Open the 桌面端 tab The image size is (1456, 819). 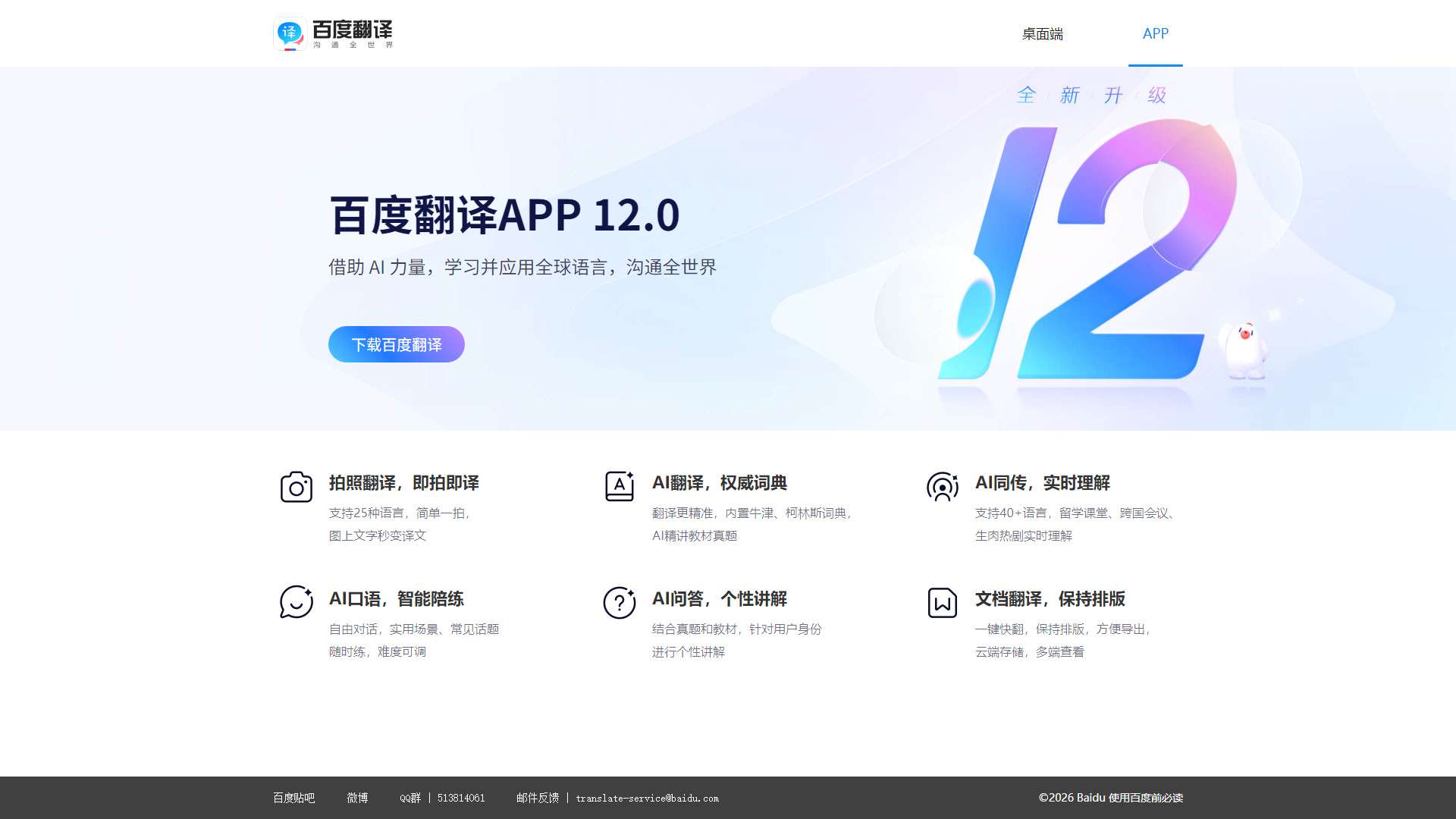pos(1042,33)
